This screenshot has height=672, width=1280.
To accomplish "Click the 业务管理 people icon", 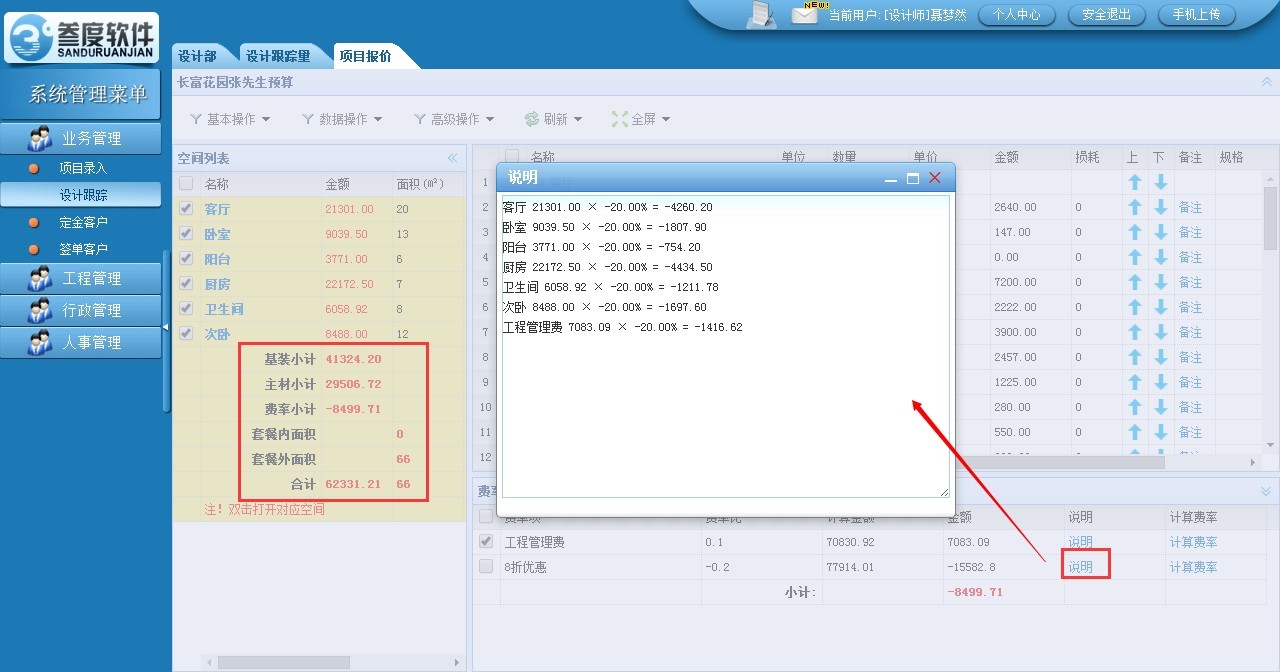I will (x=40, y=138).
